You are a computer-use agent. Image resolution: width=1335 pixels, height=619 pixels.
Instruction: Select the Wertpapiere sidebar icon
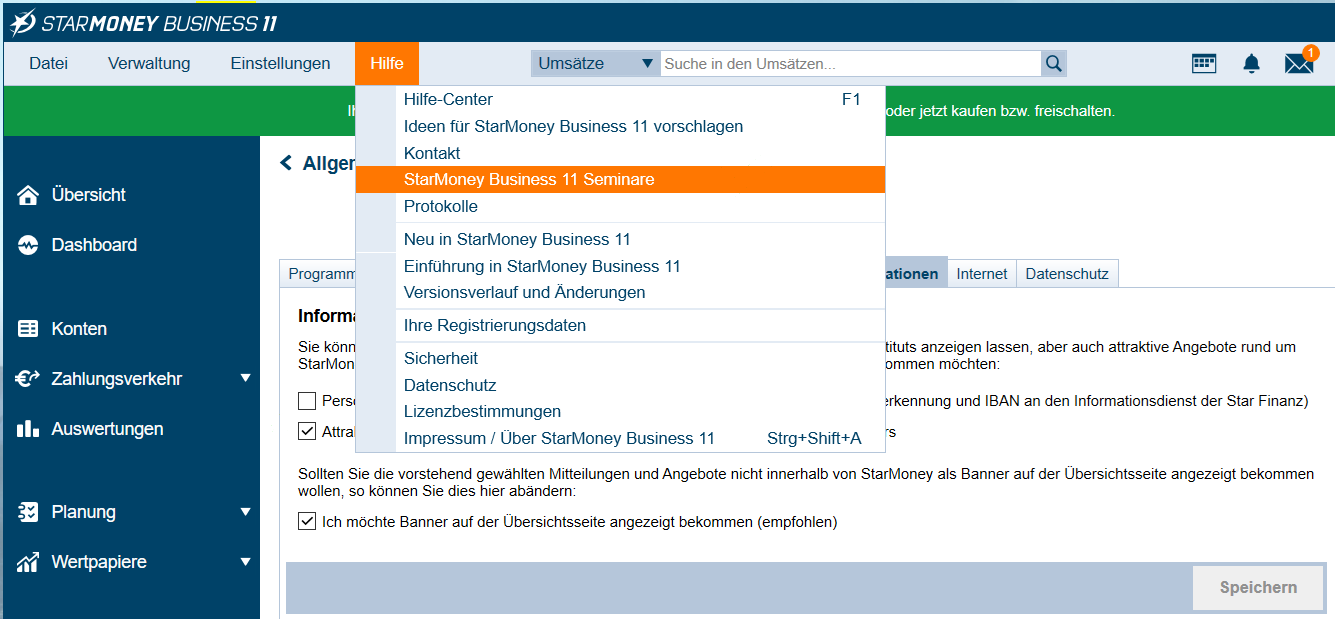point(28,561)
